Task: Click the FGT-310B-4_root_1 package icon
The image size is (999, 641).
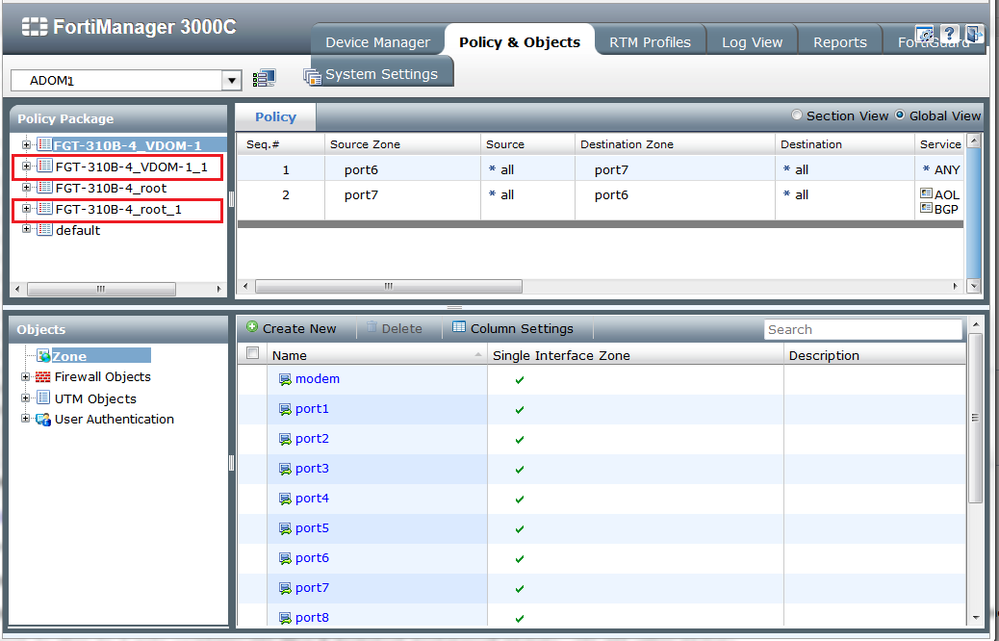Action: tap(45, 209)
